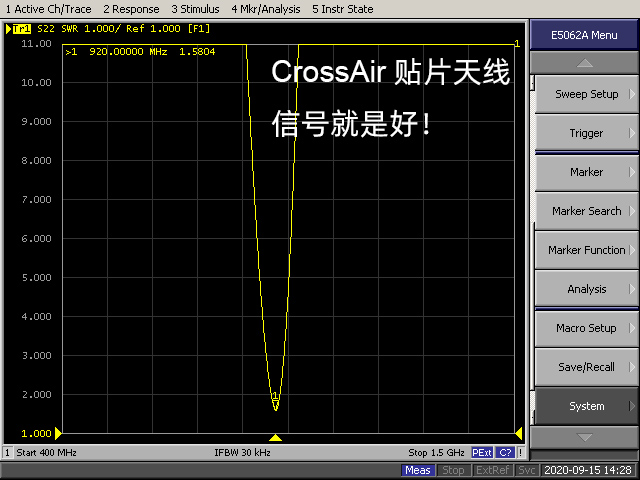
Task: Click the IFBW 30 kHz field
Action: click(242, 453)
